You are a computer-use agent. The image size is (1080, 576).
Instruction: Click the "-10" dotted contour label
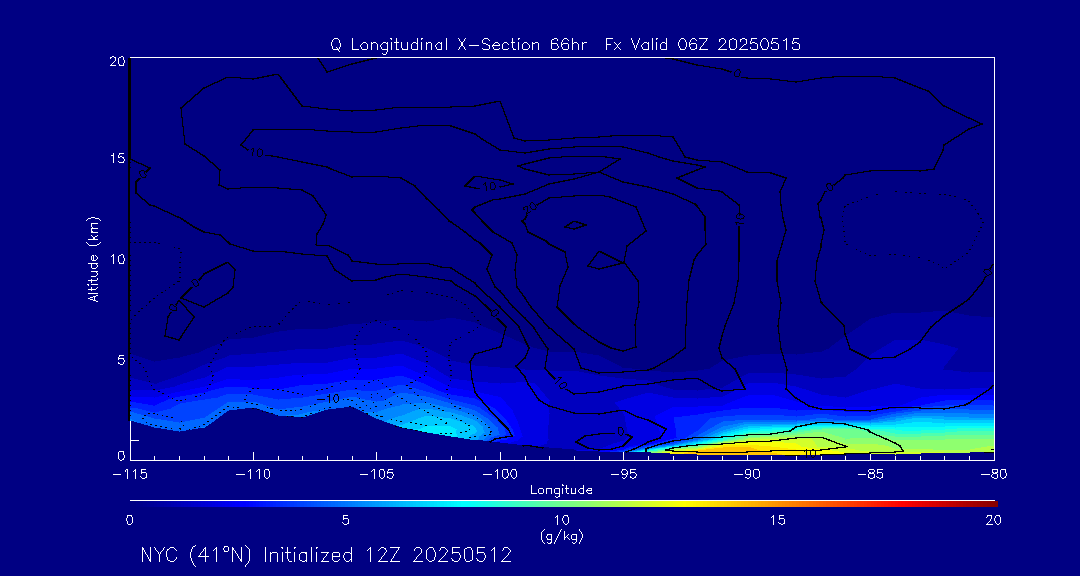tap(329, 399)
